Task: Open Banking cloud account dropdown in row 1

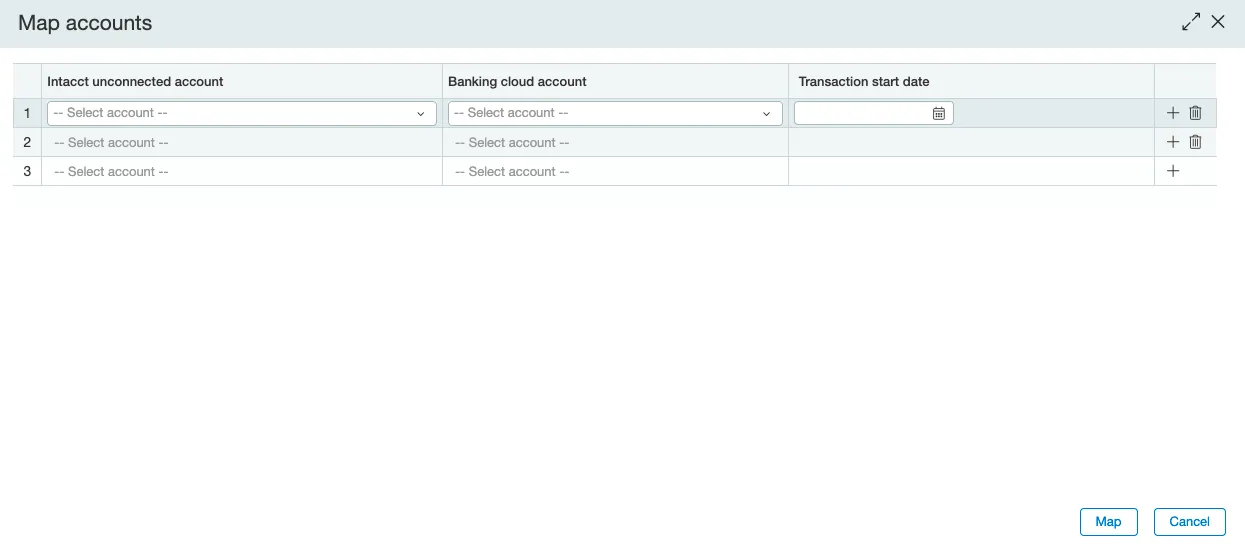Action: pyautogui.click(x=615, y=113)
